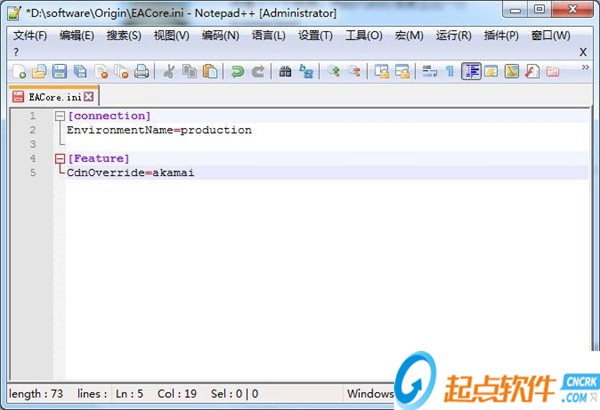This screenshot has height=410, width=600.
Task: Close the Notepad++ window
Action: click(572, 9)
